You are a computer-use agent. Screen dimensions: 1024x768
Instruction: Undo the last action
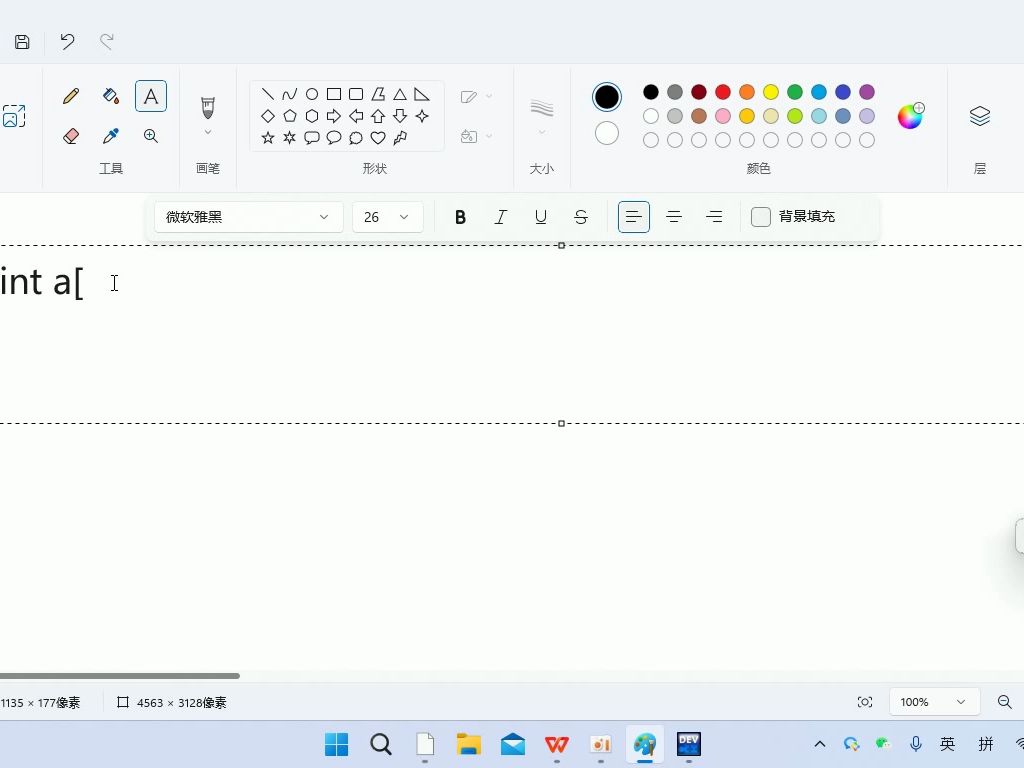pyautogui.click(x=66, y=41)
